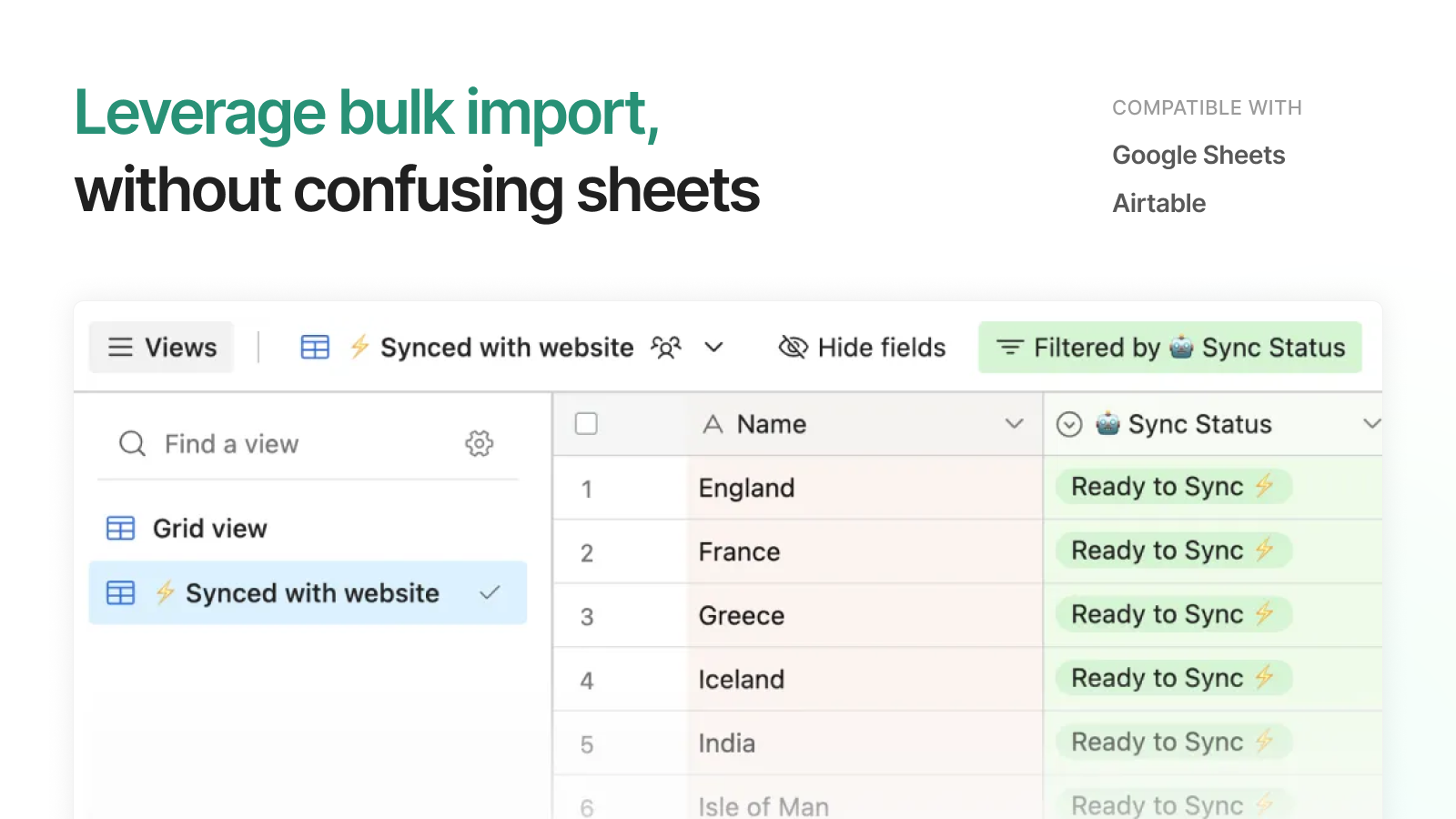
Task: Click Ready to Sync status for Iceland
Action: coord(1174,678)
